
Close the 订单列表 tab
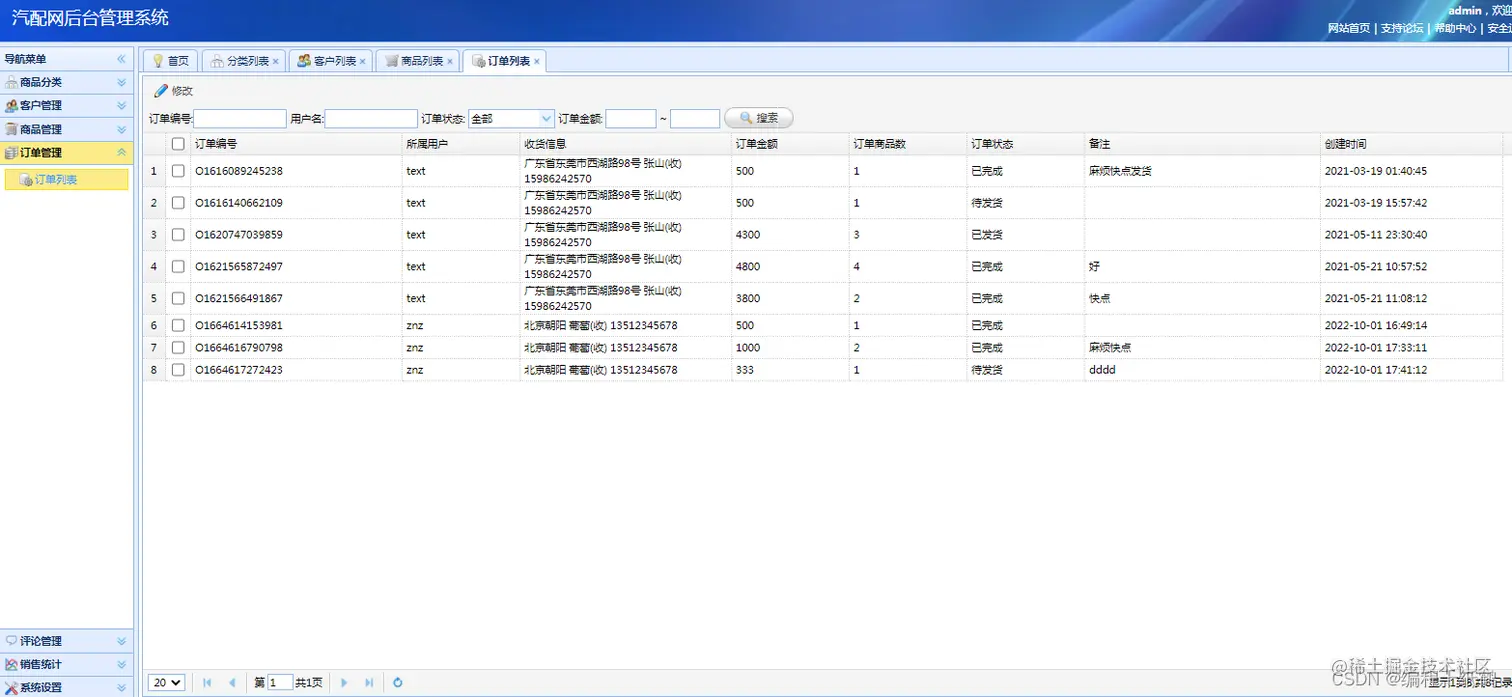[537, 62]
